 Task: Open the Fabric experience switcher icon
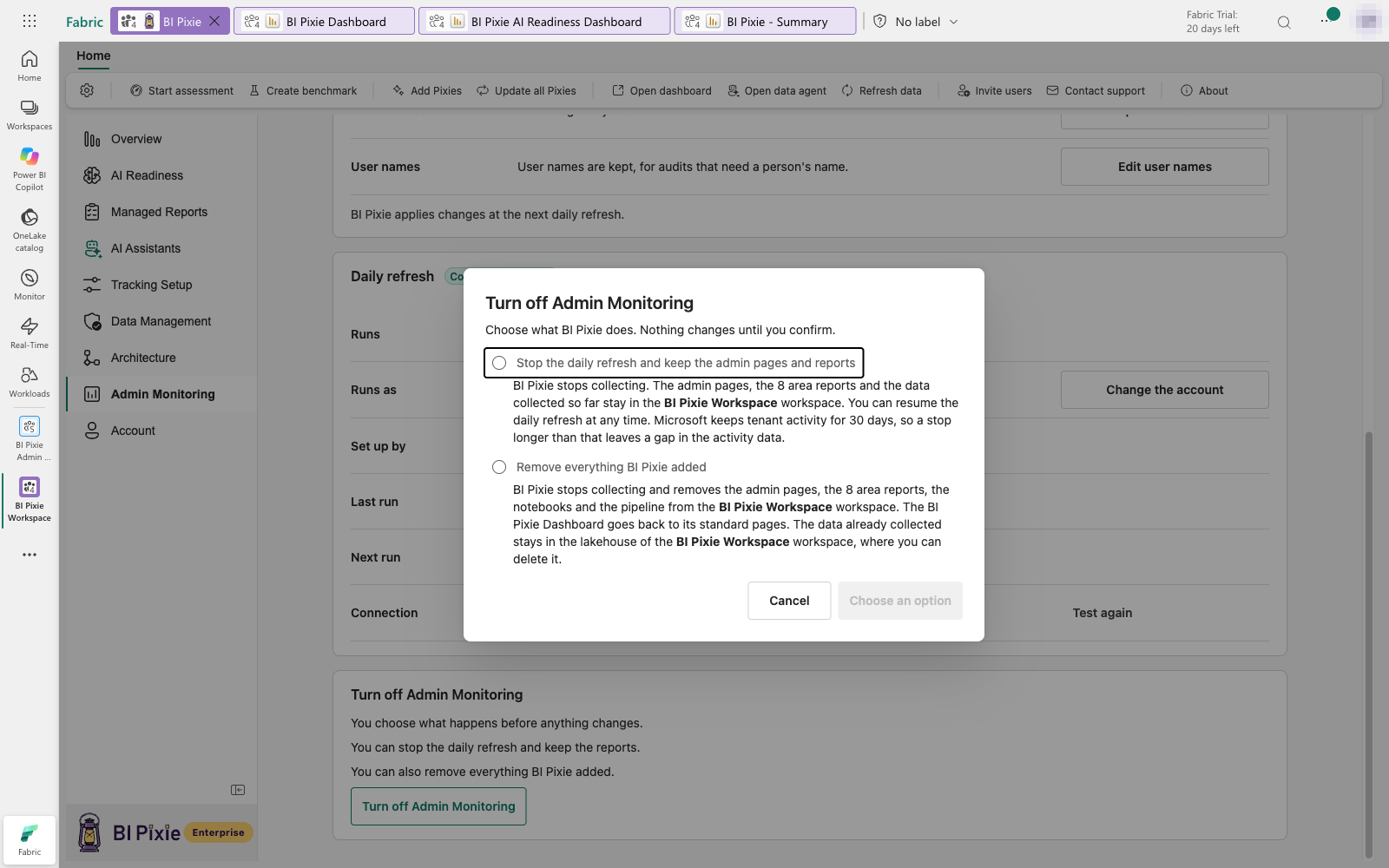30,839
